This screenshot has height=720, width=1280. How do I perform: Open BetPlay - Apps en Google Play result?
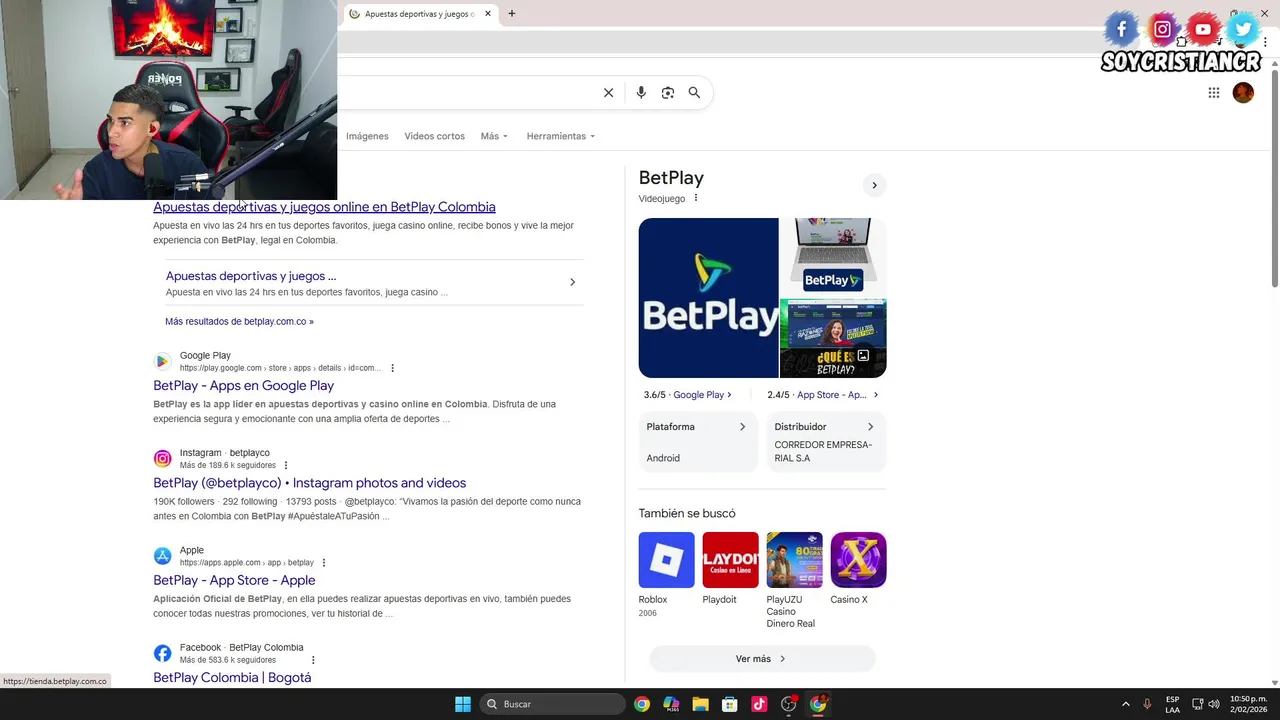[x=243, y=386]
